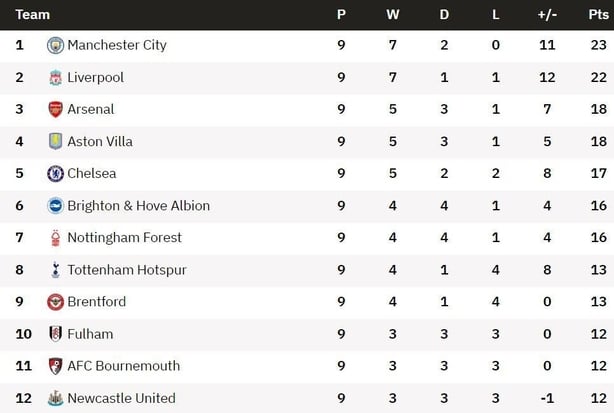Click the AFC Bournemouth crest
Image resolution: width=614 pixels, height=413 pixels.
tap(55, 366)
